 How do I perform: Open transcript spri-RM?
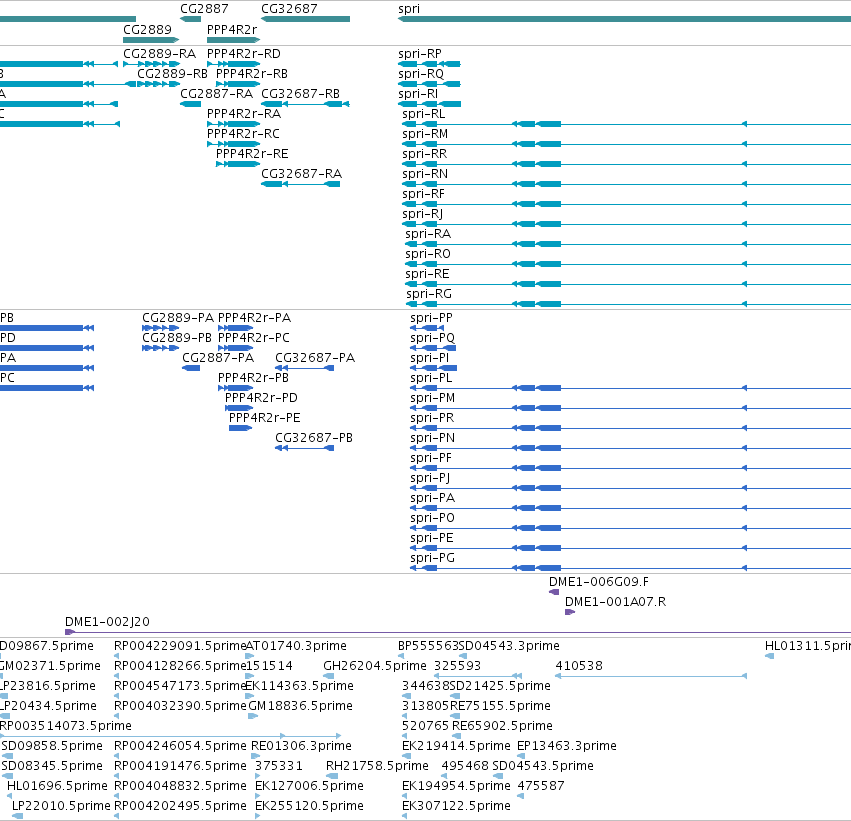click(425, 134)
